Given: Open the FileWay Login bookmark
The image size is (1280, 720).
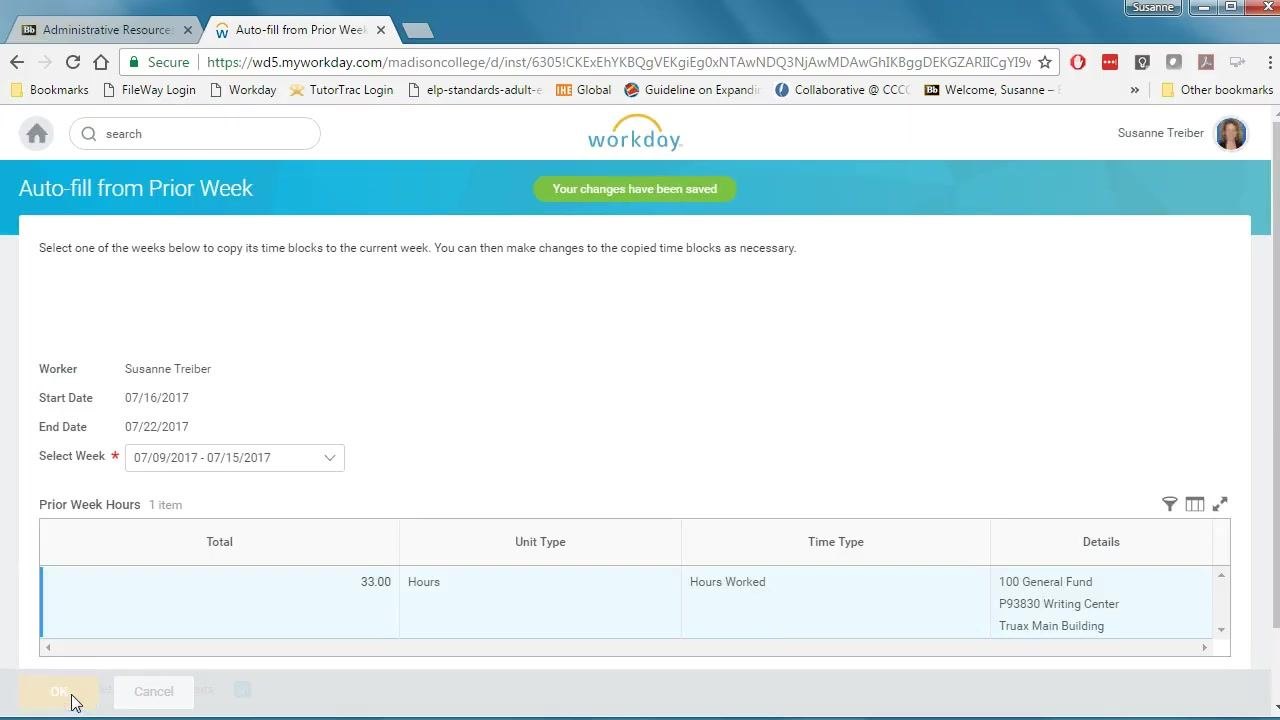Looking at the screenshot, I should pos(149,90).
